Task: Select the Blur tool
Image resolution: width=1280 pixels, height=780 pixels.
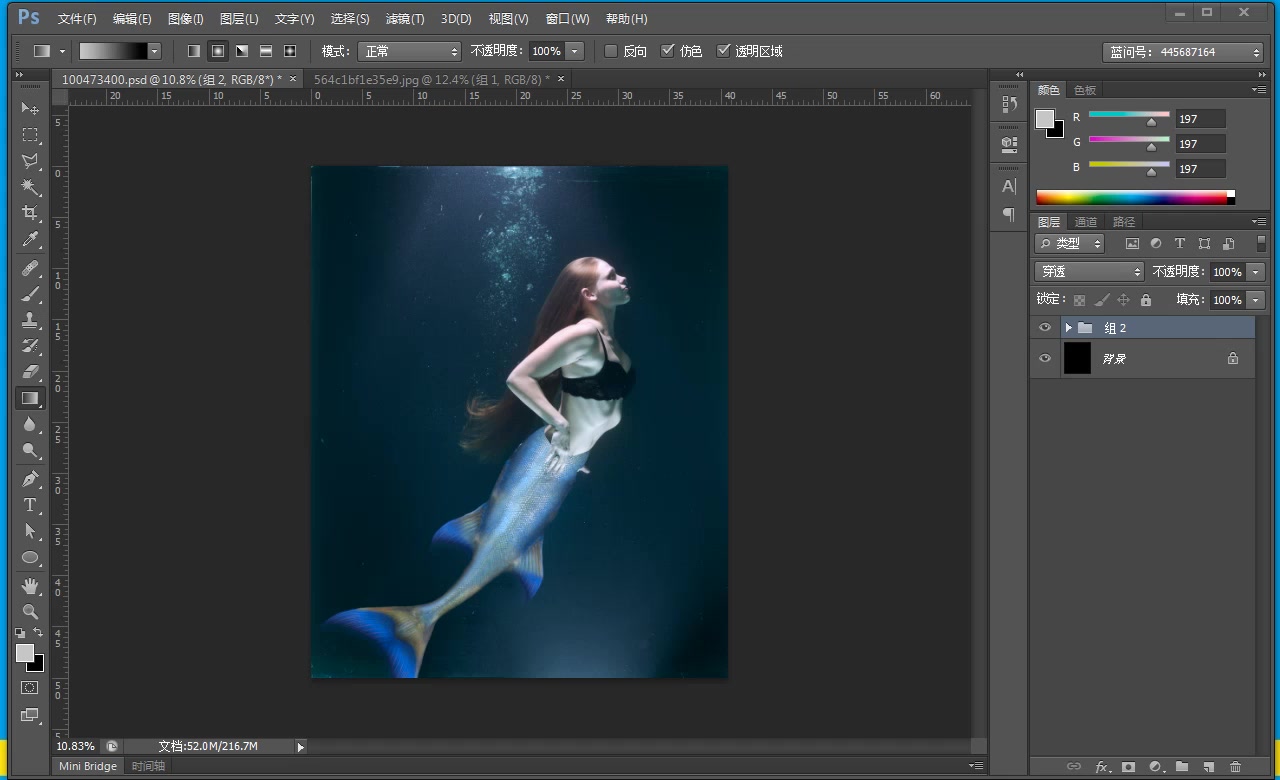Action: pos(30,424)
